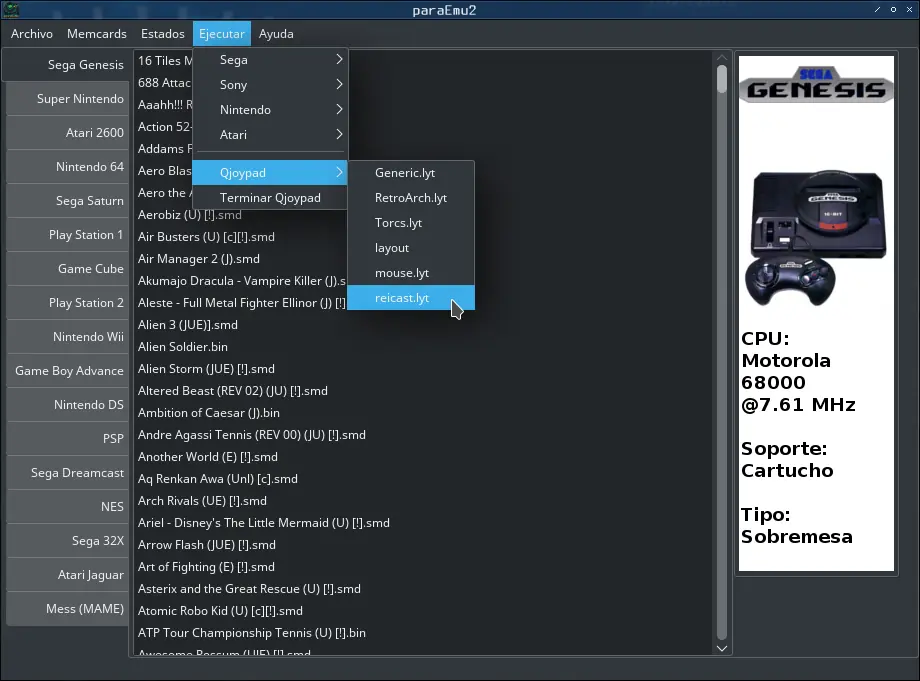The width and height of the screenshot is (920, 681).
Task: Load the Torcs.lyt layout
Action: click(411, 223)
